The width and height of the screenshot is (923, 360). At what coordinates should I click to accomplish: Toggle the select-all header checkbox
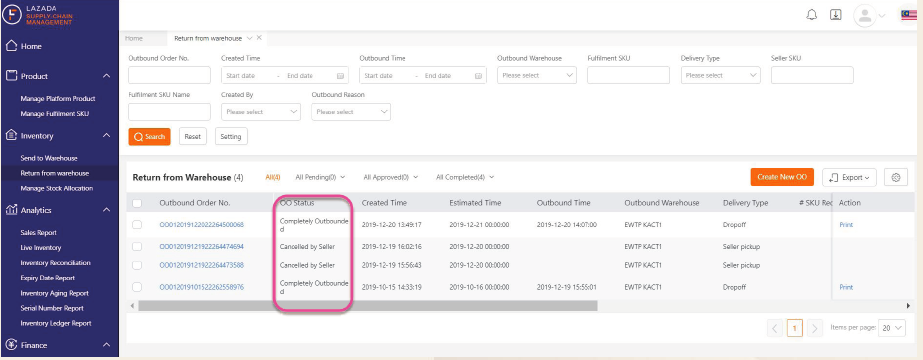(x=137, y=203)
